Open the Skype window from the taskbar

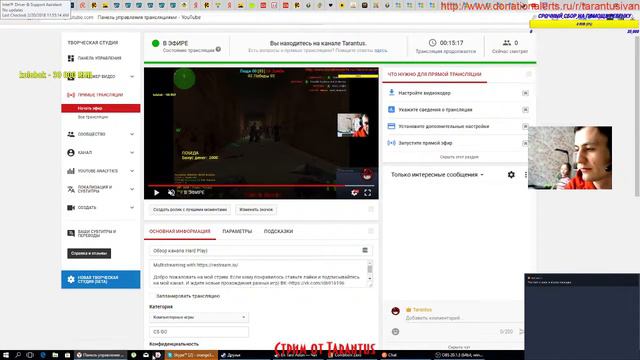pos(191,355)
